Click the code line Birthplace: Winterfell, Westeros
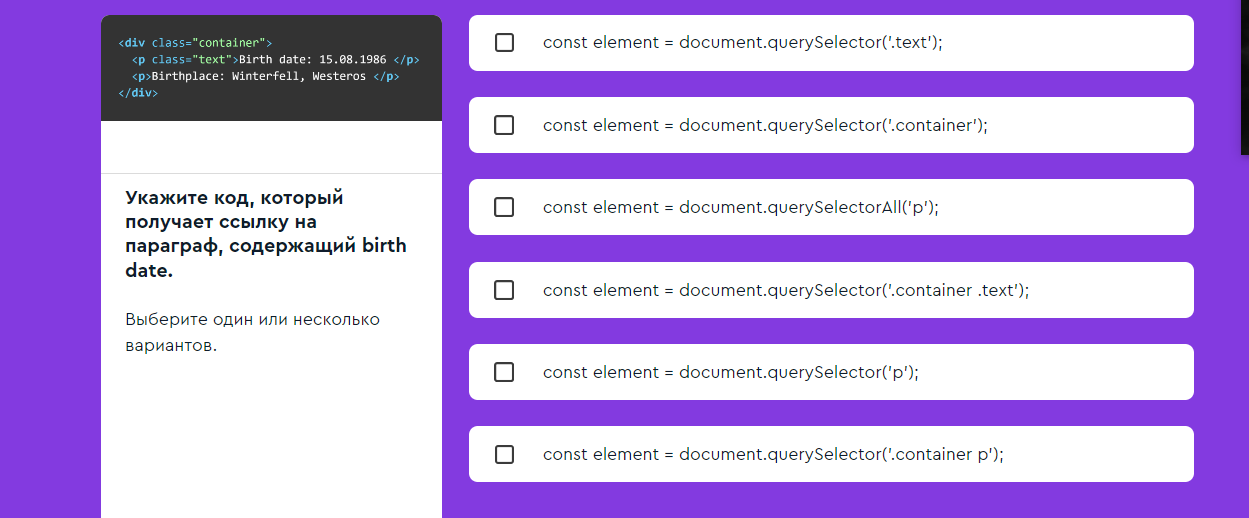1249x518 pixels. 266,76
